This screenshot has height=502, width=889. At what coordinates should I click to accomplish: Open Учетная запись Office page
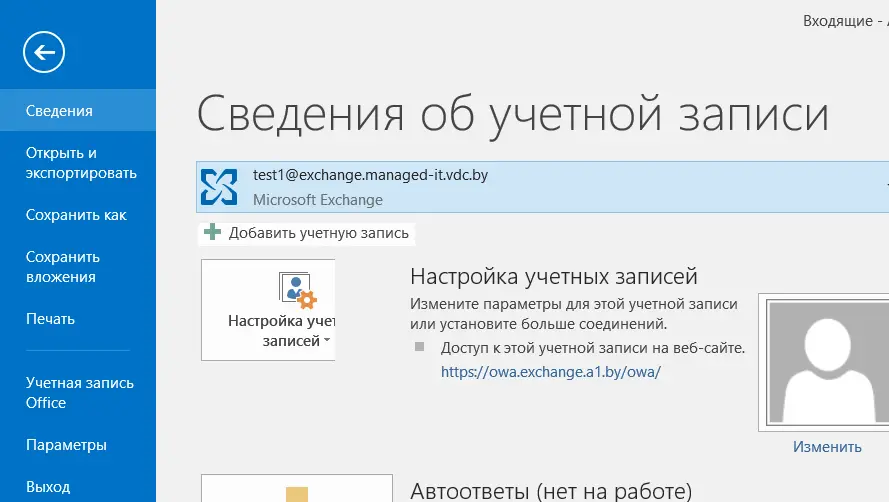coord(79,392)
